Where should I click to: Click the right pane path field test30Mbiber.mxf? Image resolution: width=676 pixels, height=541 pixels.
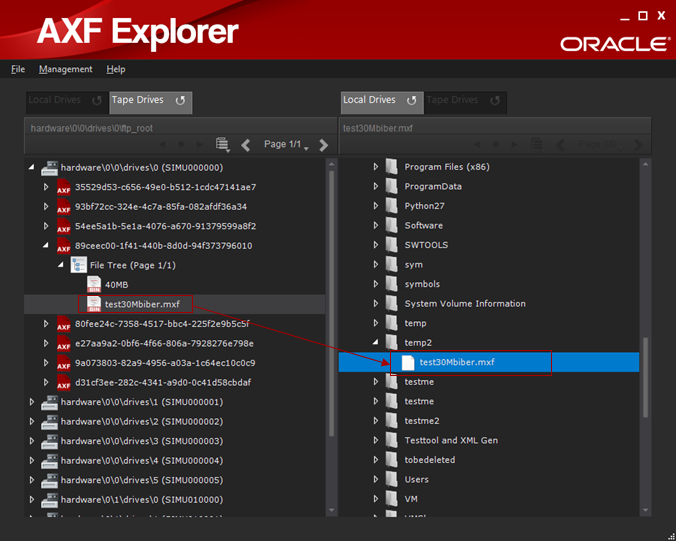(x=495, y=128)
